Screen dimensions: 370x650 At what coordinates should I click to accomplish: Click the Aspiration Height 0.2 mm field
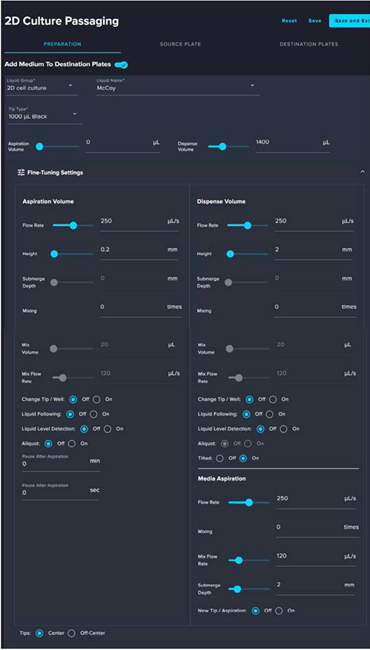click(140, 252)
